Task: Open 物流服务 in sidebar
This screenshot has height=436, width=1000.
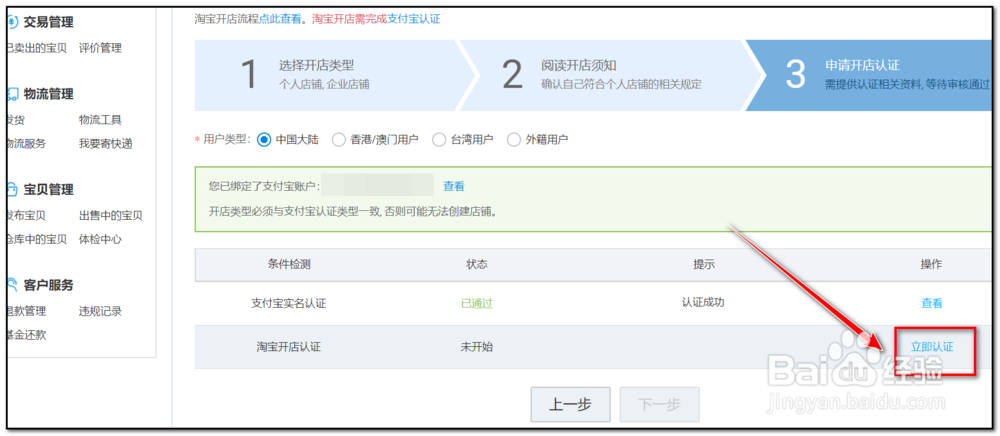Action: [x=26, y=143]
